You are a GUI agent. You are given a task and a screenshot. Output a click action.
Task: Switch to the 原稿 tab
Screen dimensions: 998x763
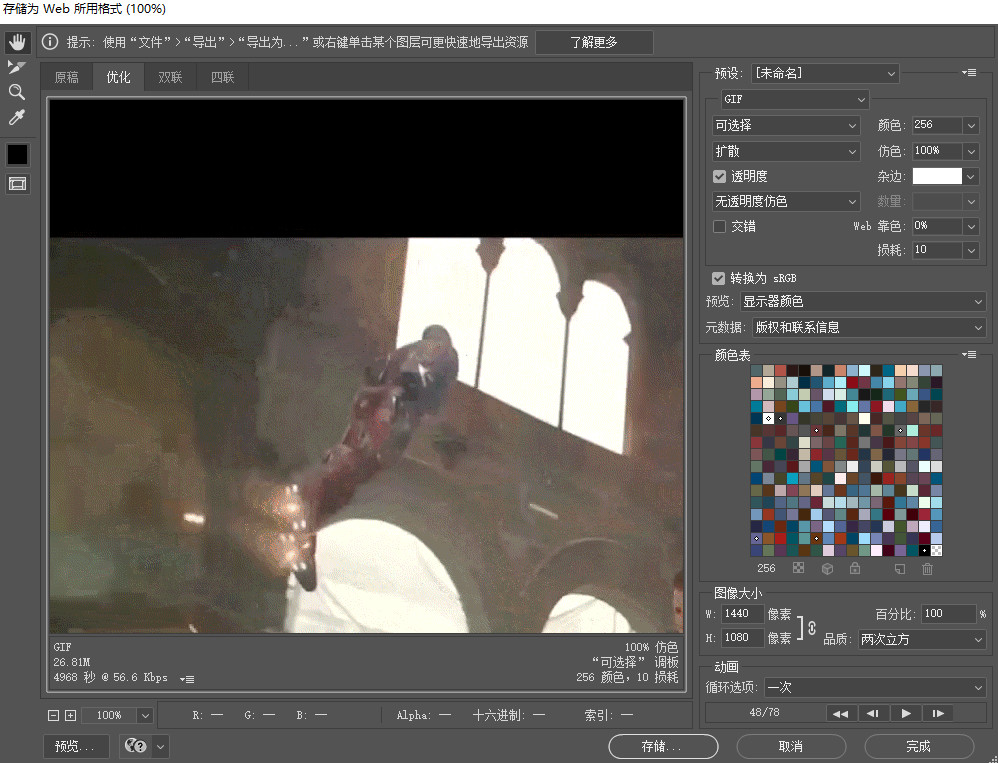pos(66,77)
